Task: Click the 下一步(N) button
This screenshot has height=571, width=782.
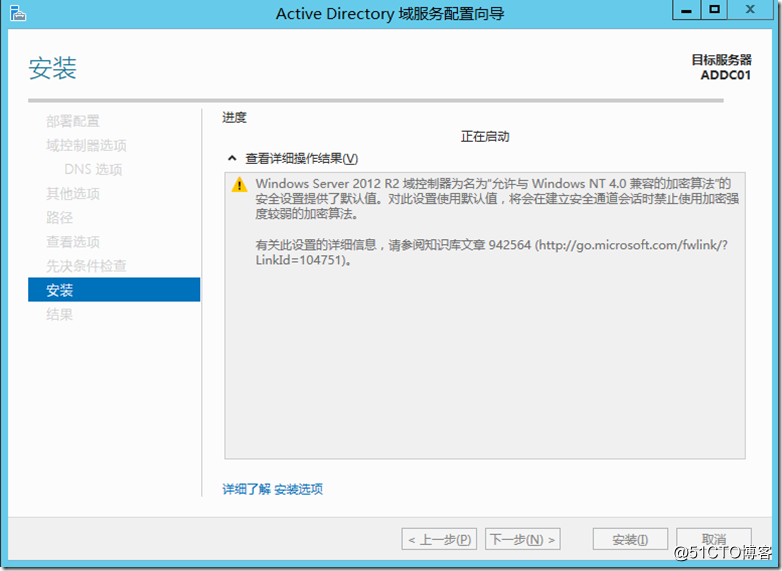Action: pos(523,539)
